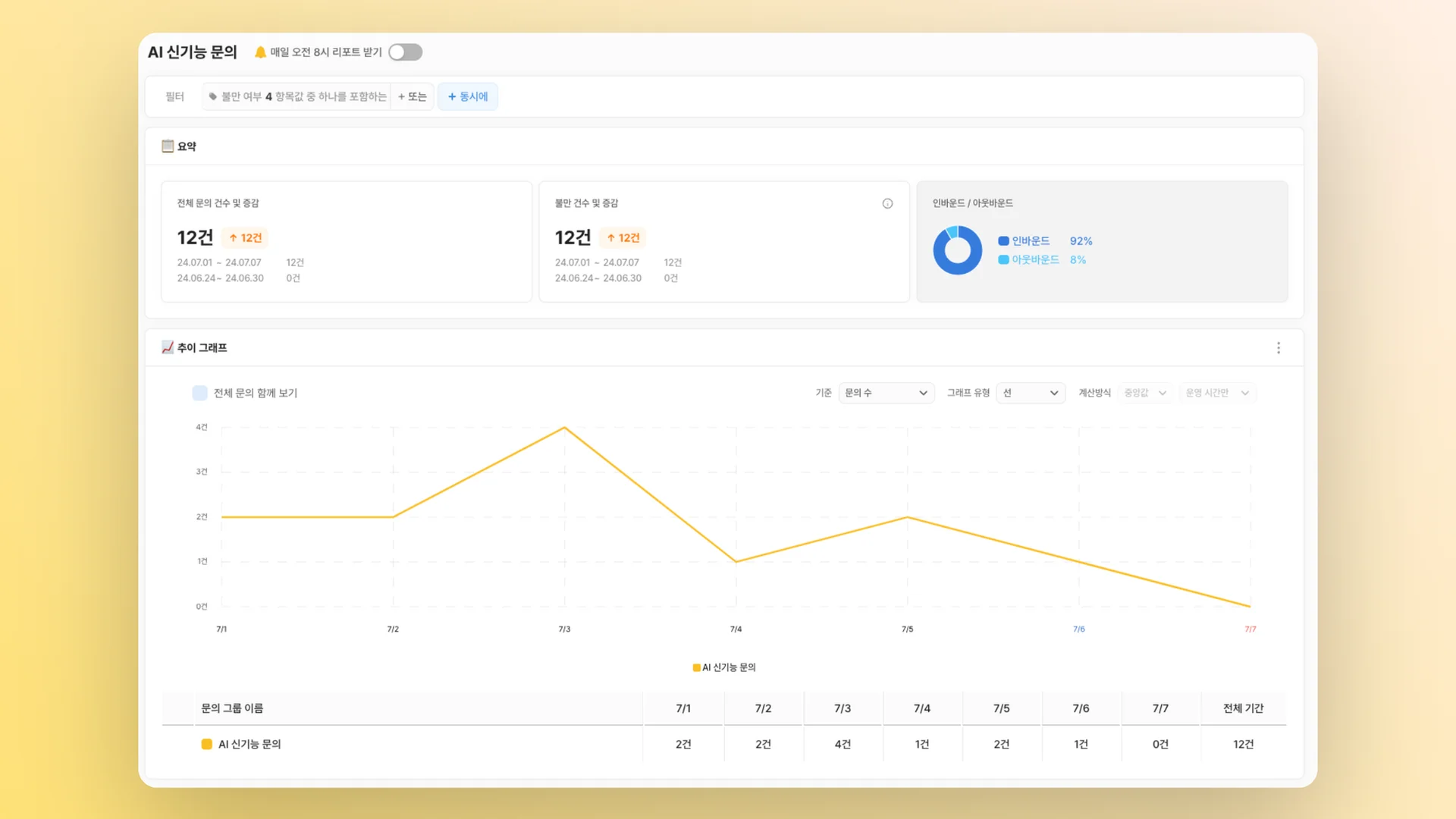
Task: Click info icon on 불만 건수 card
Action: [887, 203]
